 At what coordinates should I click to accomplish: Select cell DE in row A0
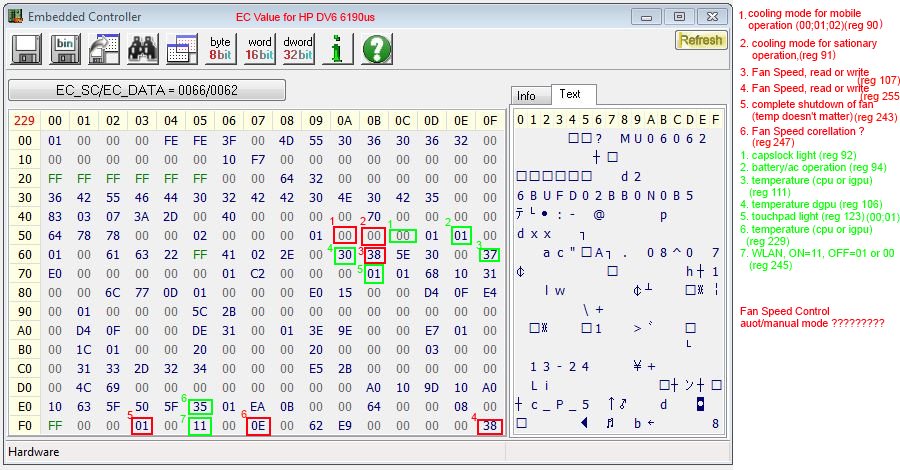point(200,331)
